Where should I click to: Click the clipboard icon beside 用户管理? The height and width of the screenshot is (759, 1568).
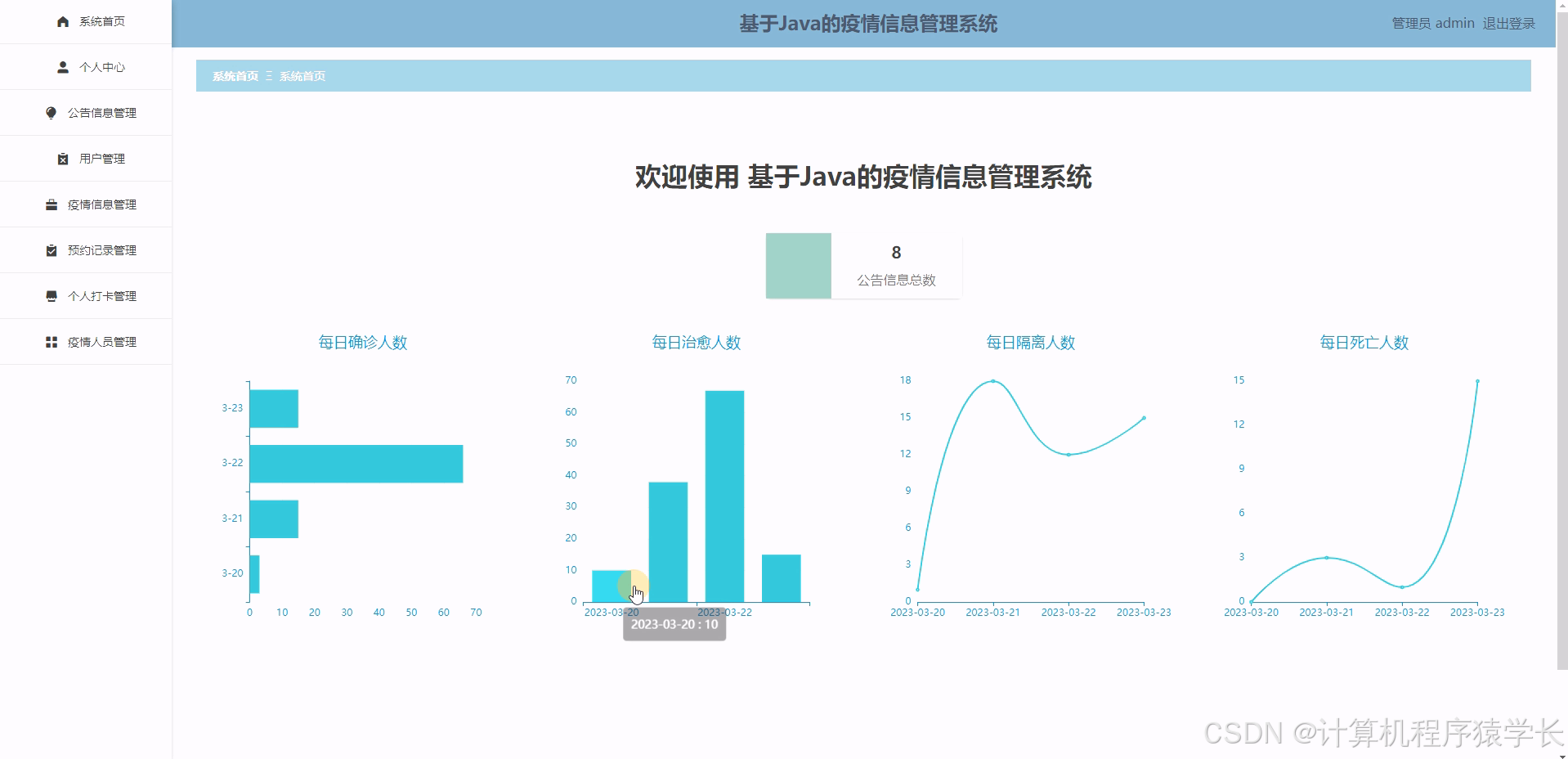click(x=63, y=159)
